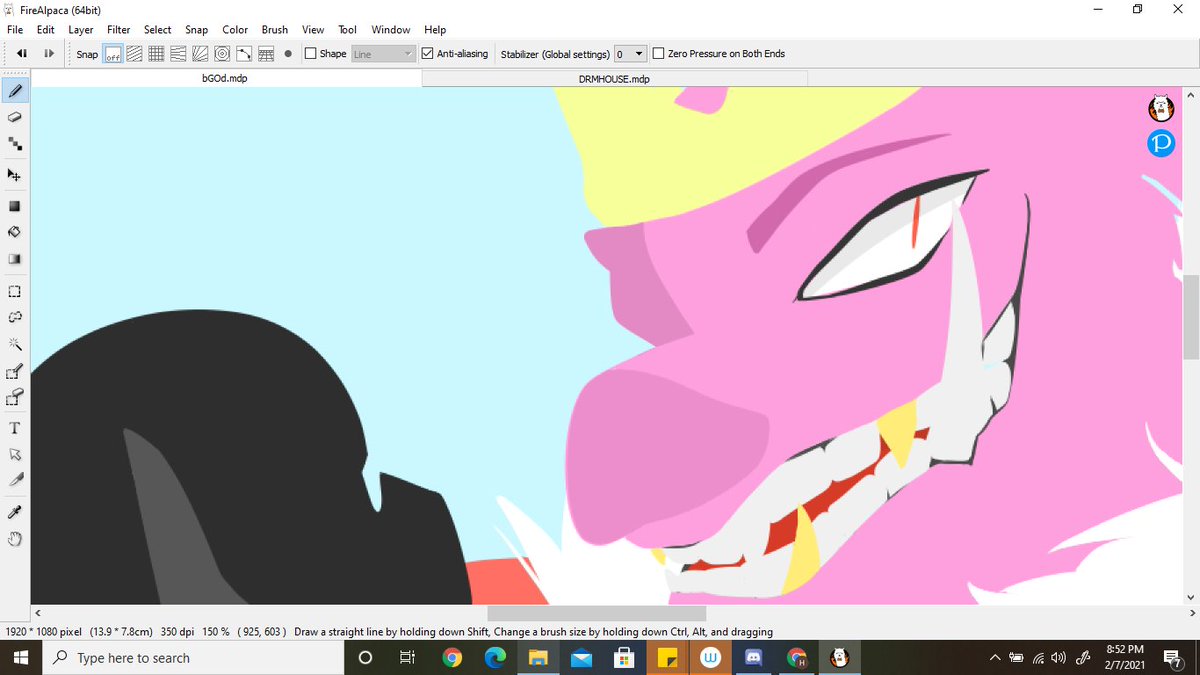Click the snap settings dot icon
Viewport: 1200px width, 675px height.
(x=288, y=54)
